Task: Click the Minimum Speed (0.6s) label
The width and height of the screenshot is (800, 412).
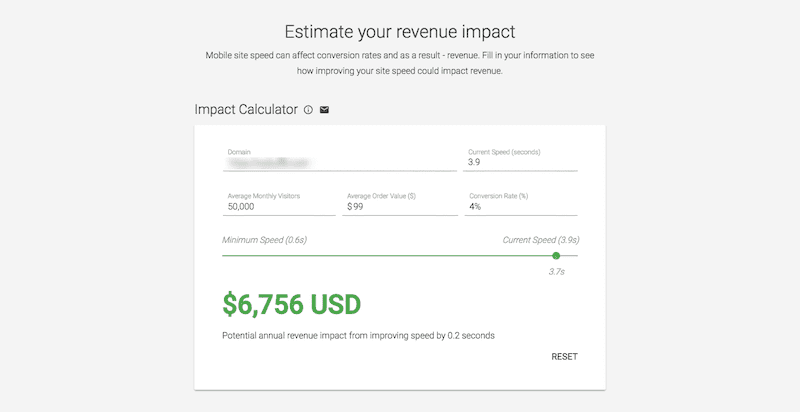Action: click(264, 240)
